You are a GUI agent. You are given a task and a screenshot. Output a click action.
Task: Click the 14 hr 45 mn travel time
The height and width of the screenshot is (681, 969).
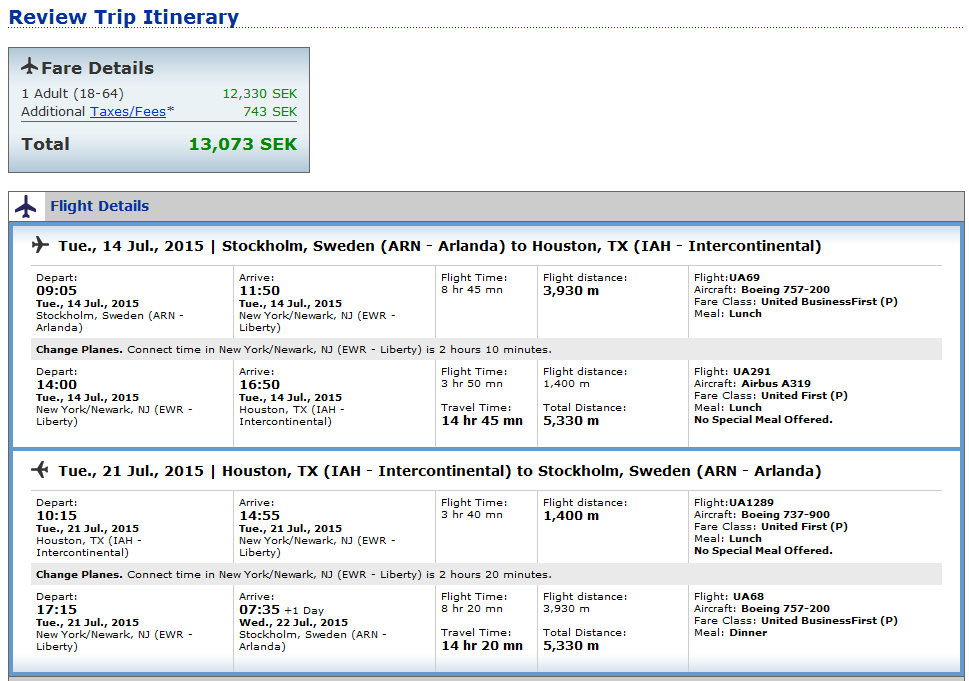coord(482,421)
